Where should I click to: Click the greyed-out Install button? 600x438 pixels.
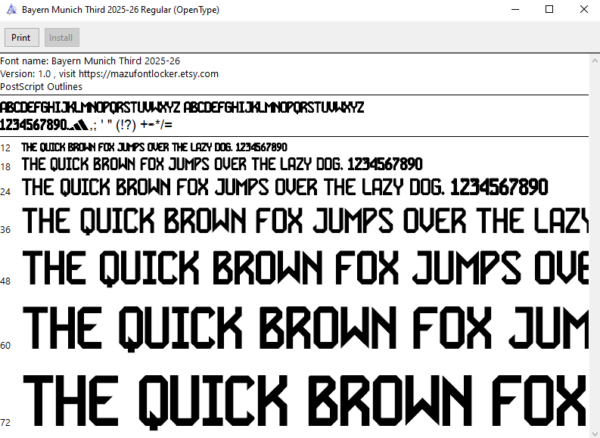tap(62, 37)
